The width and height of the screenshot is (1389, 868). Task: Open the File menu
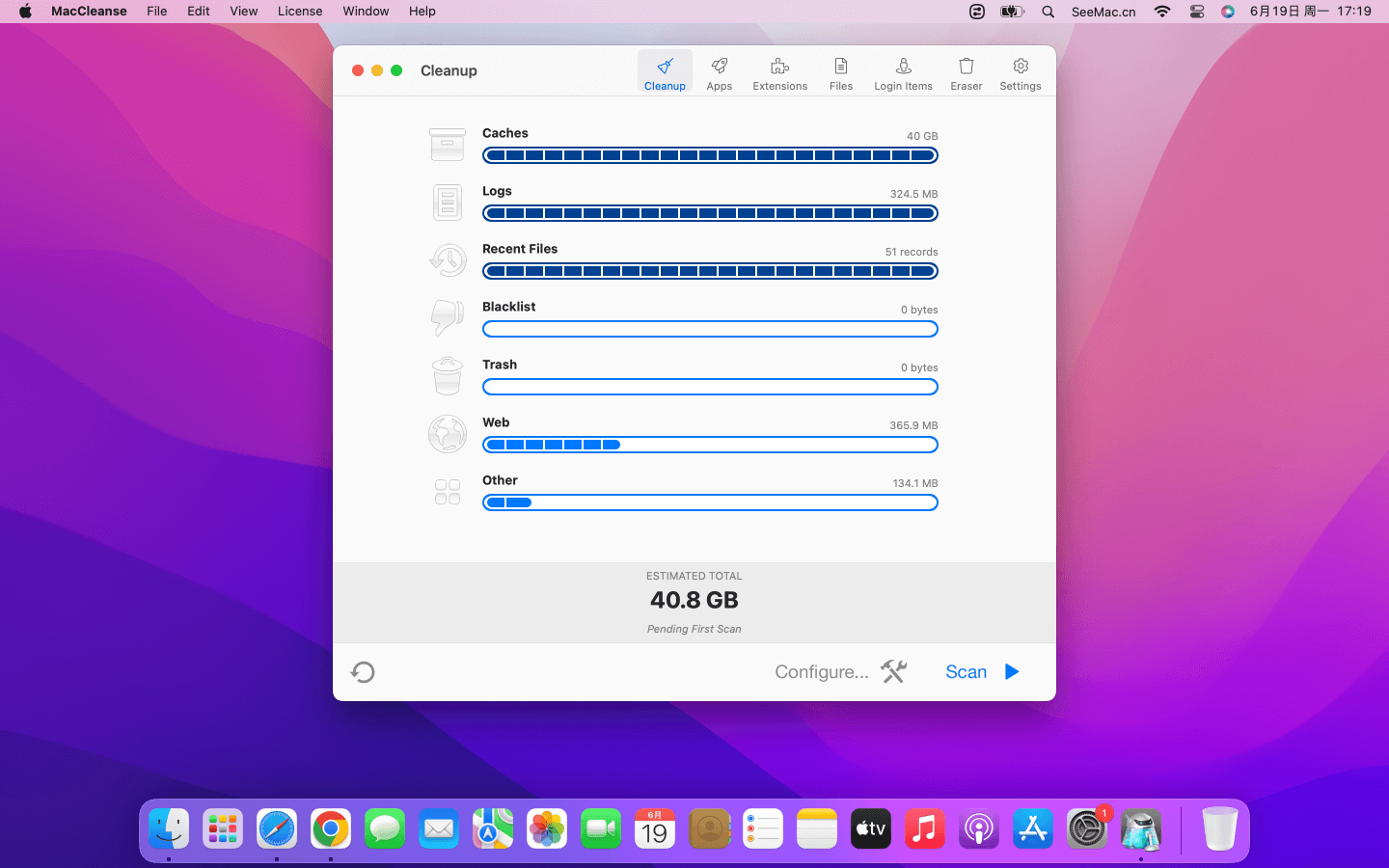point(156,12)
